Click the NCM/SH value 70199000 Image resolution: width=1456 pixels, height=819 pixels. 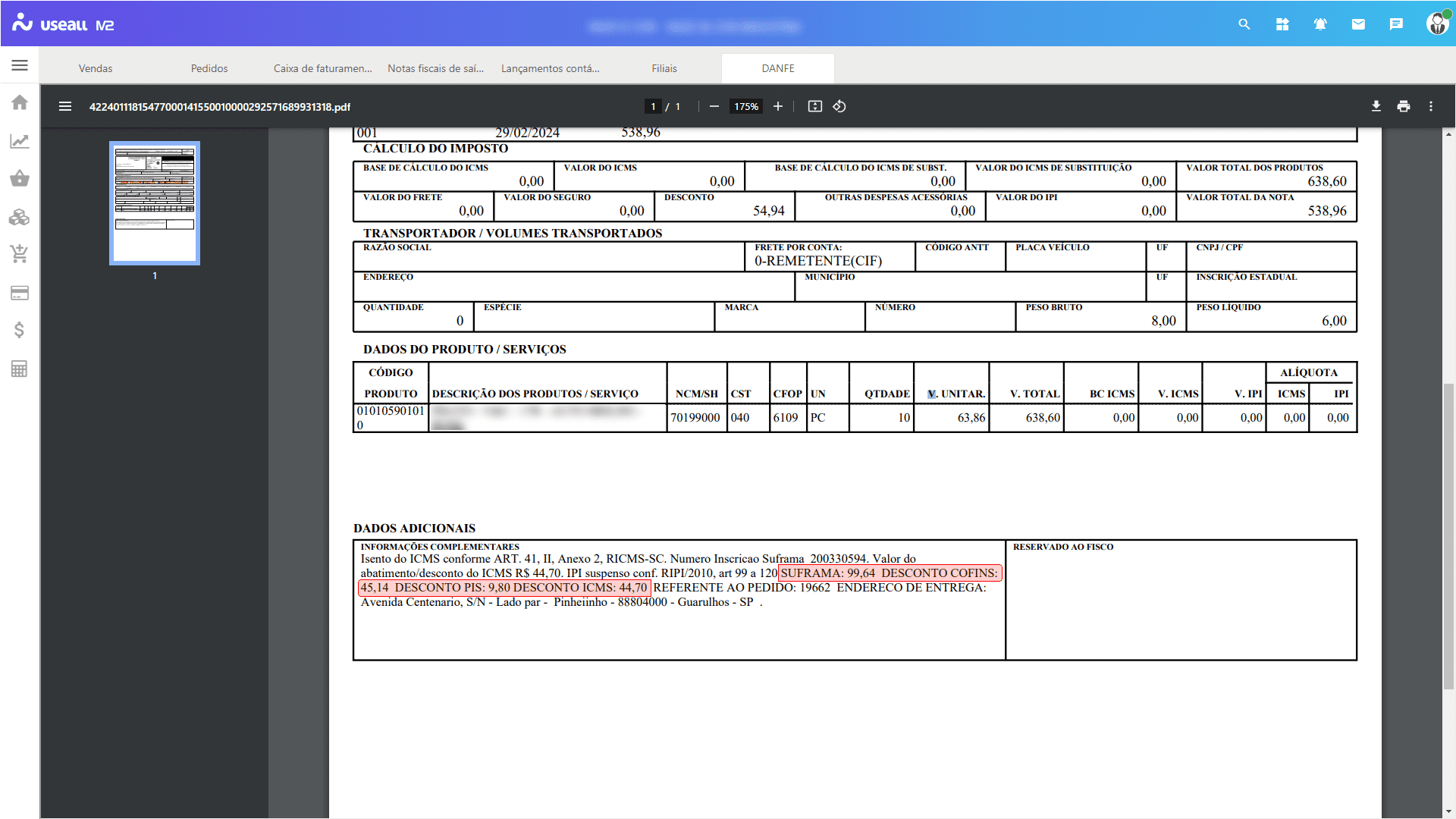(x=695, y=418)
